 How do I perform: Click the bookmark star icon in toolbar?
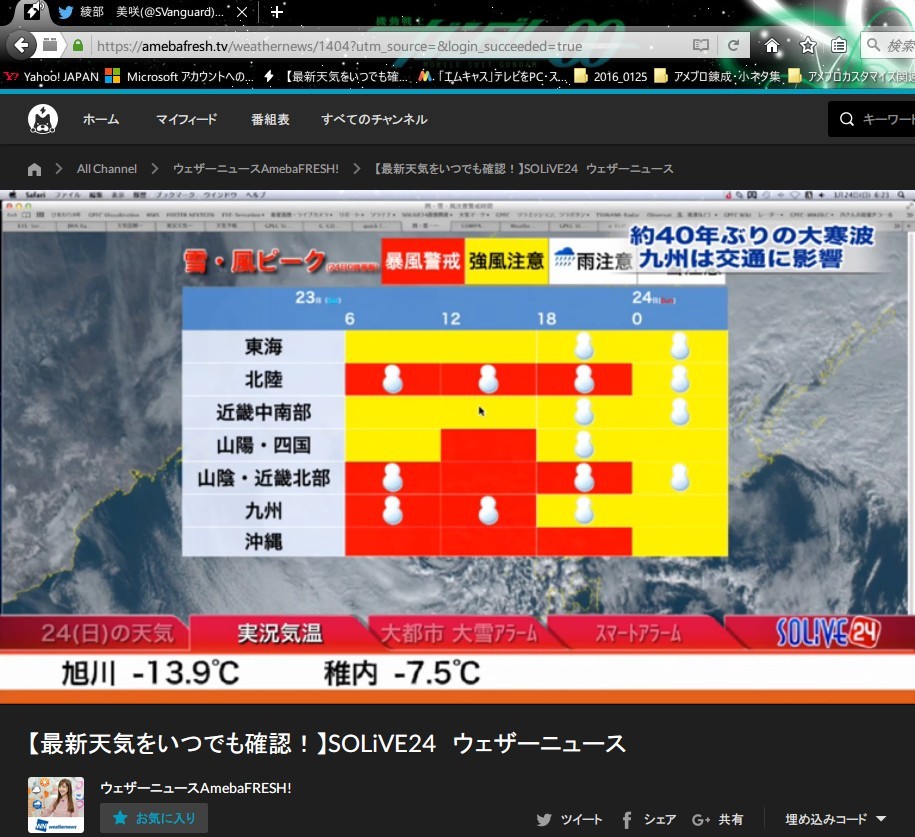[x=808, y=46]
